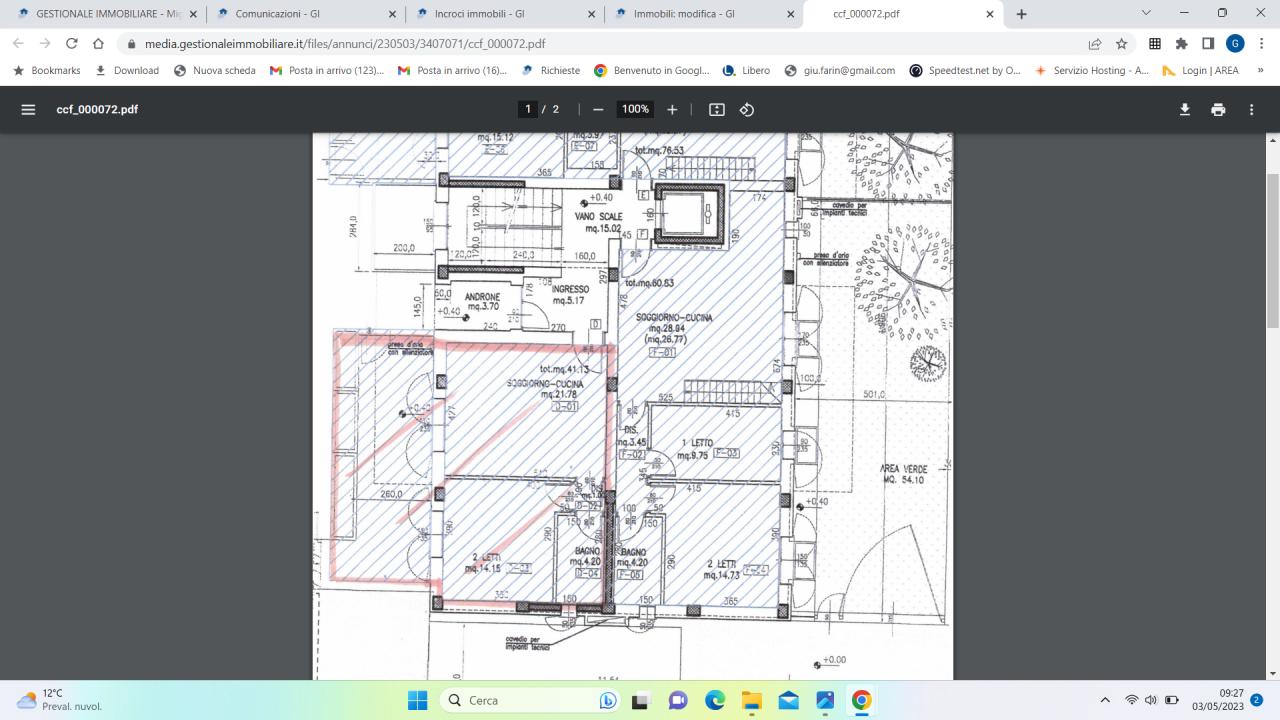
Task: Toggle the Chrome side panel
Action: point(1208,44)
